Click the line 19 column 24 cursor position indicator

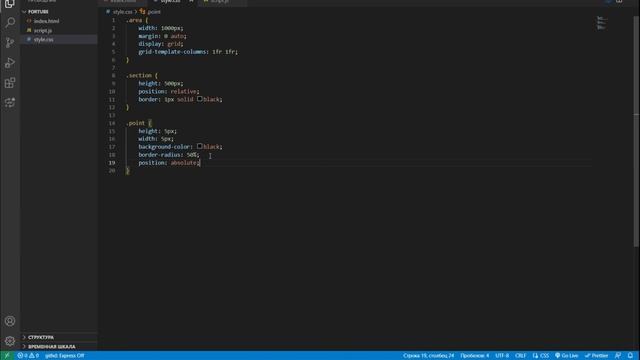pos(428,356)
